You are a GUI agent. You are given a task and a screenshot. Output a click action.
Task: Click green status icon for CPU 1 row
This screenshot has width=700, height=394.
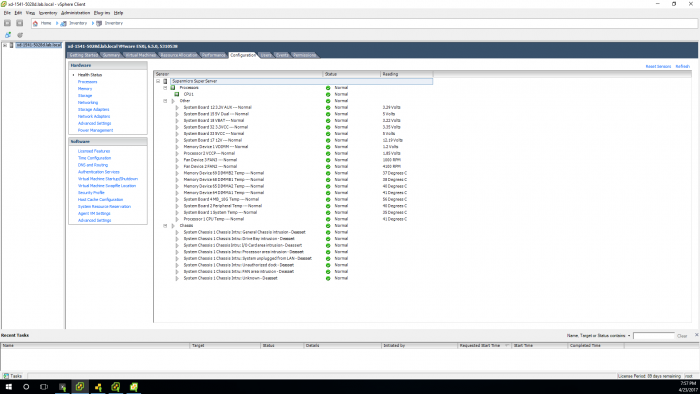328,95
